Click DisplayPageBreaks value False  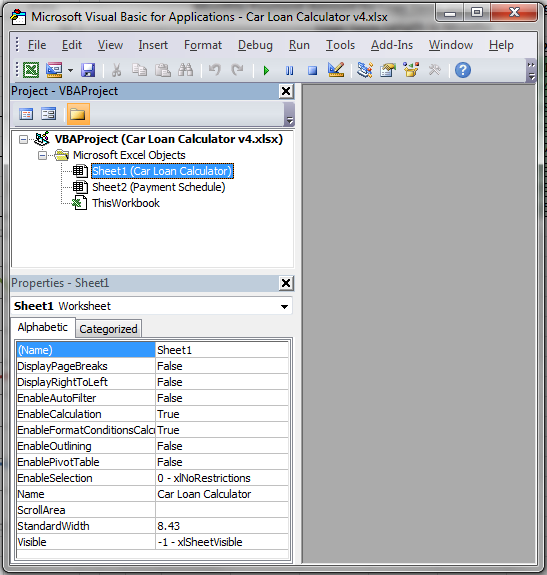pyautogui.click(x=222, y=366)
